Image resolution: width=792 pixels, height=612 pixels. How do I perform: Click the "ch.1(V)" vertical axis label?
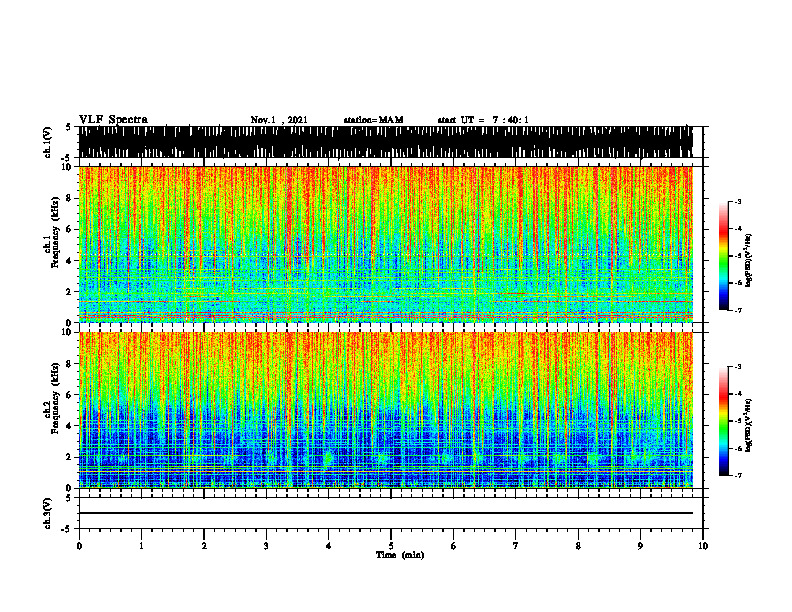(x=47, y=142)
